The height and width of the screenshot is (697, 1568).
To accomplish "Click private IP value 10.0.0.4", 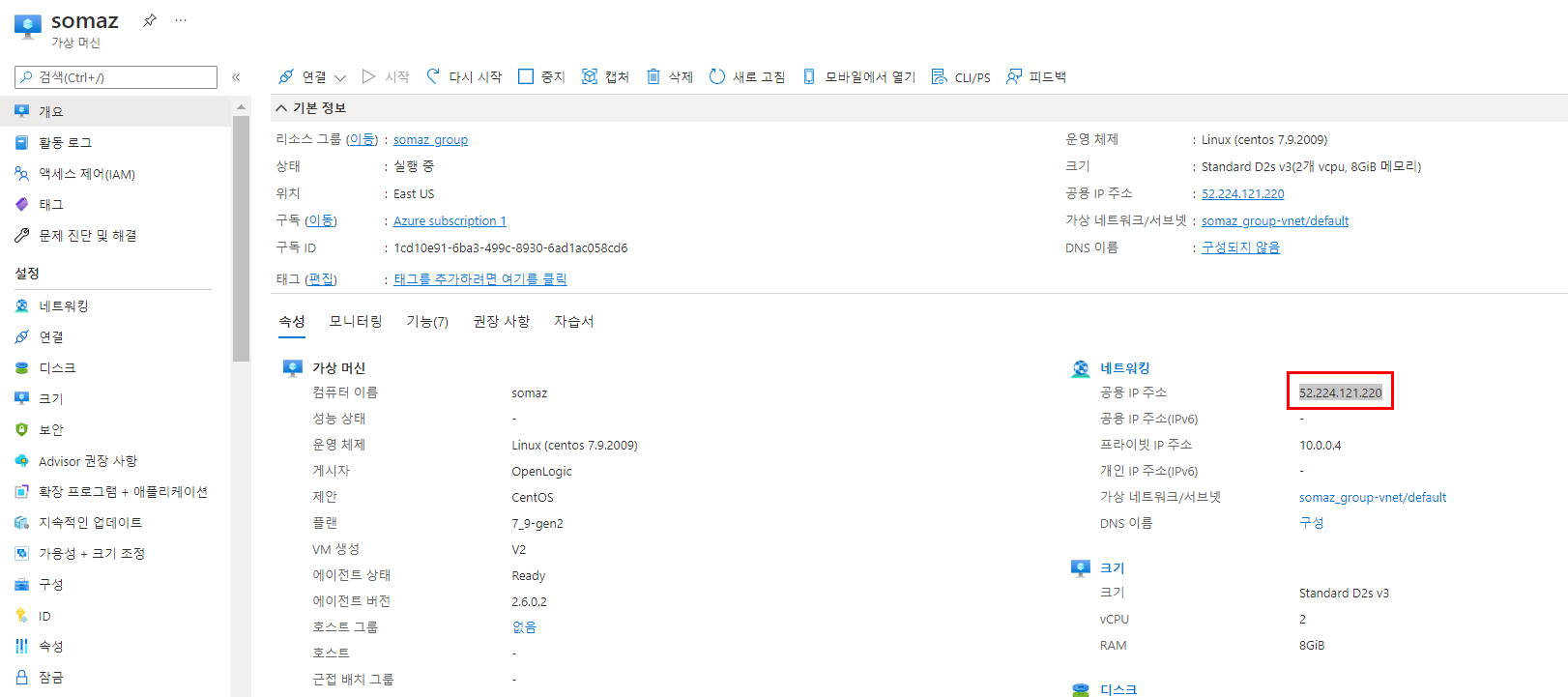I will click(x=1320, y=445).
